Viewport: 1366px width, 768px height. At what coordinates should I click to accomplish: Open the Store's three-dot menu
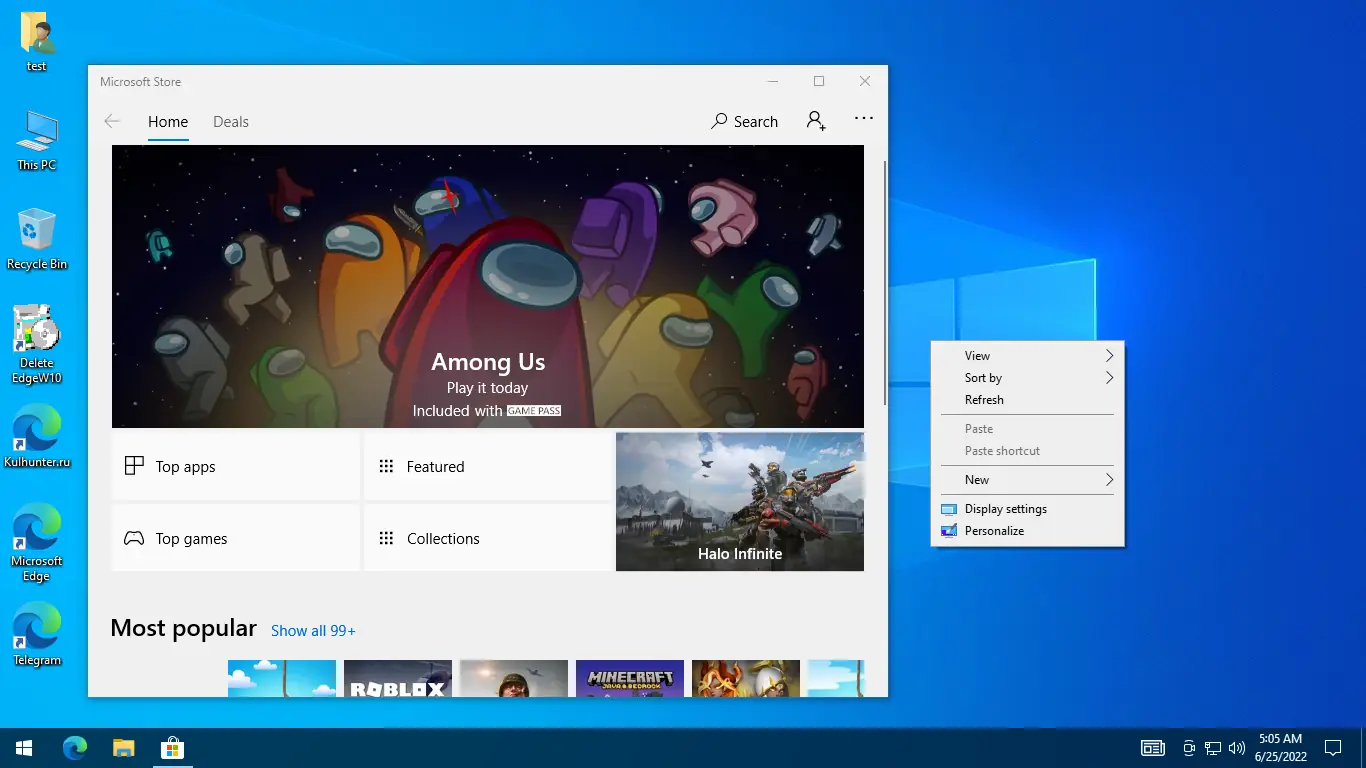(x=864, y=119)
